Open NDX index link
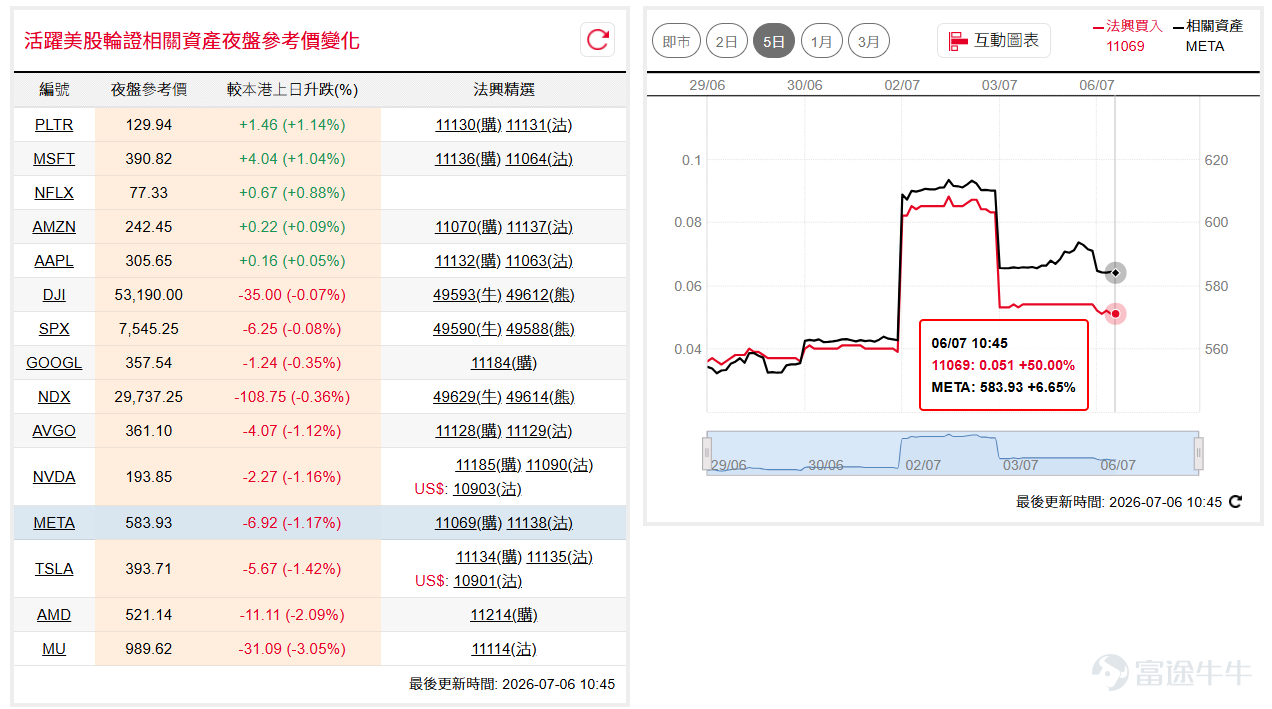This screenshot has height=709, width=1272. coord(54,397)
